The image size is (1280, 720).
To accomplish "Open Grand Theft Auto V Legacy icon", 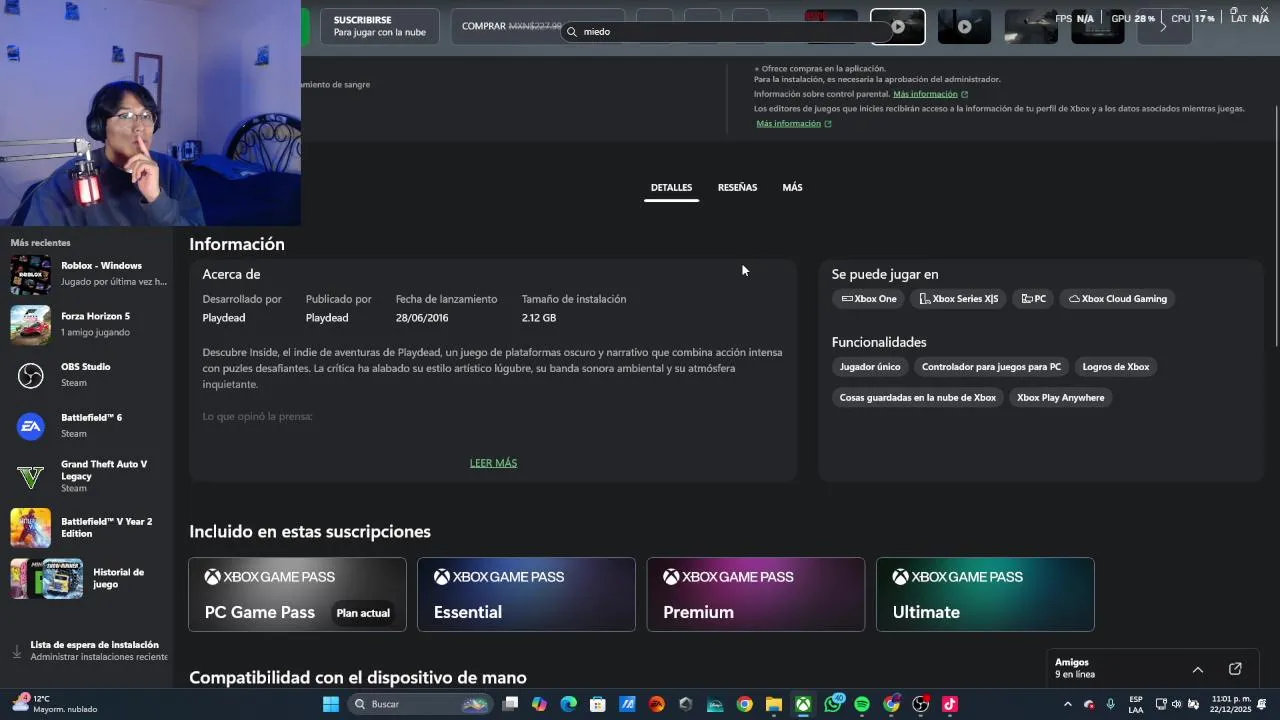I will coord(30,477).
